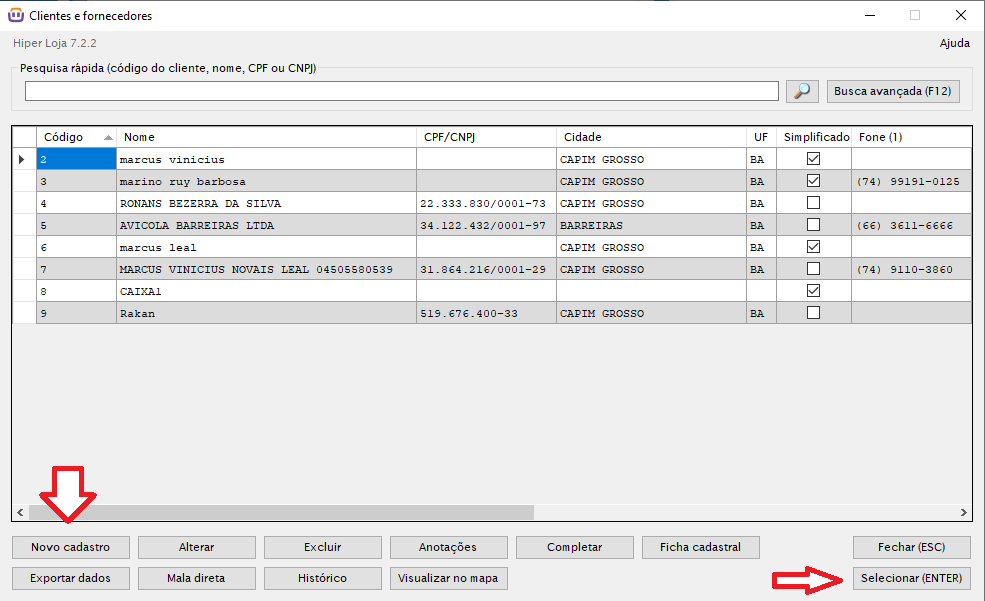Open Anotações
The image size is (985, 601).
(449, 547)
